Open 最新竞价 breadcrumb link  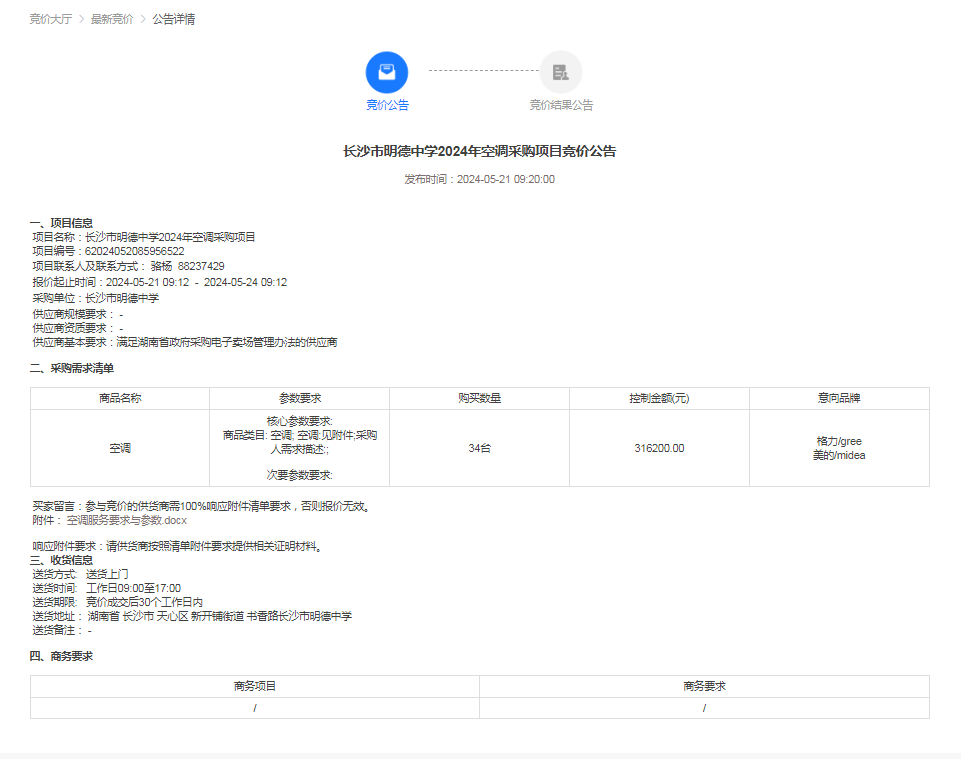point(112,19)
